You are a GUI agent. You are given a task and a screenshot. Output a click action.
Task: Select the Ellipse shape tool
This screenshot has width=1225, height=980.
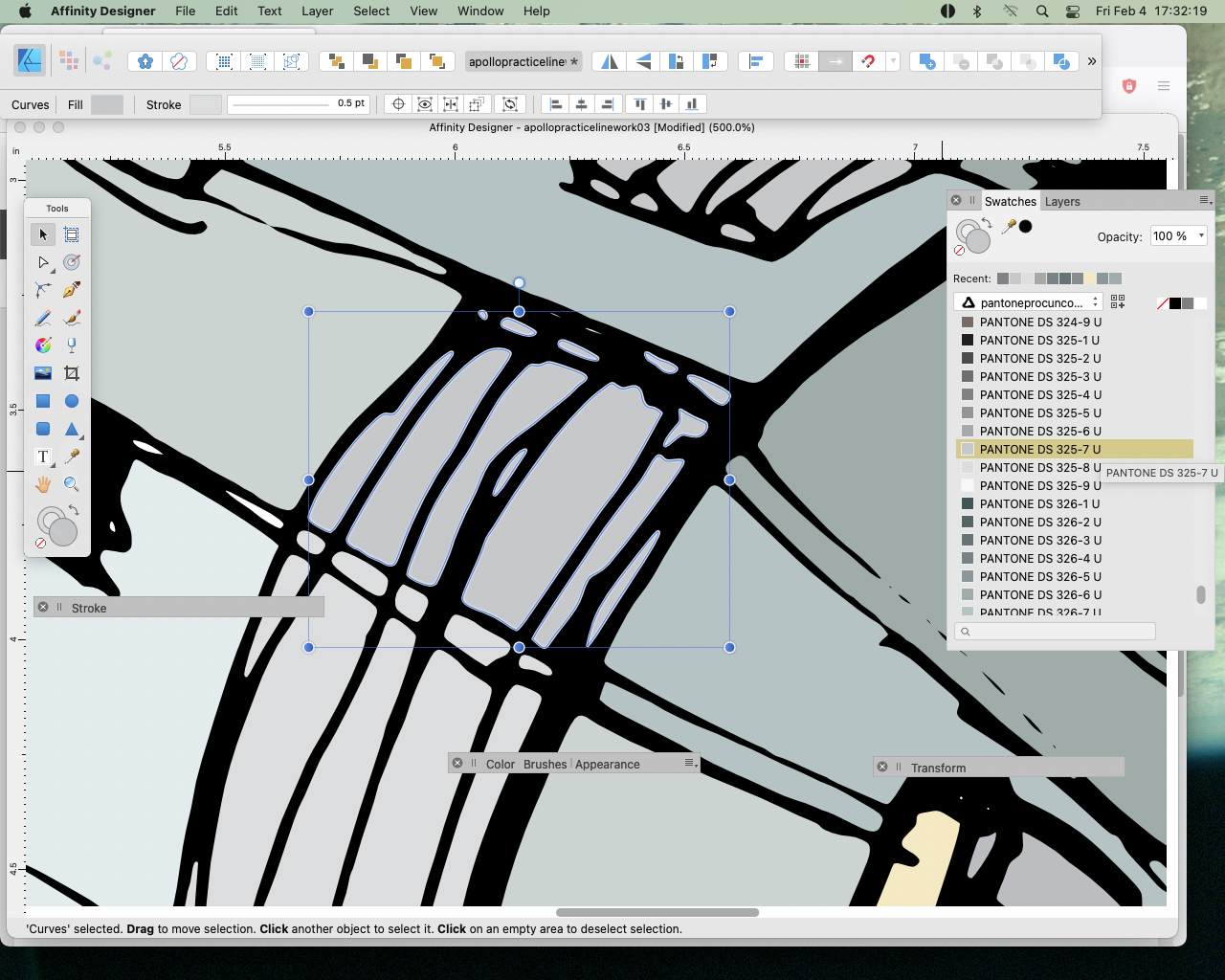pyautogui.click(x=72, y=401)
